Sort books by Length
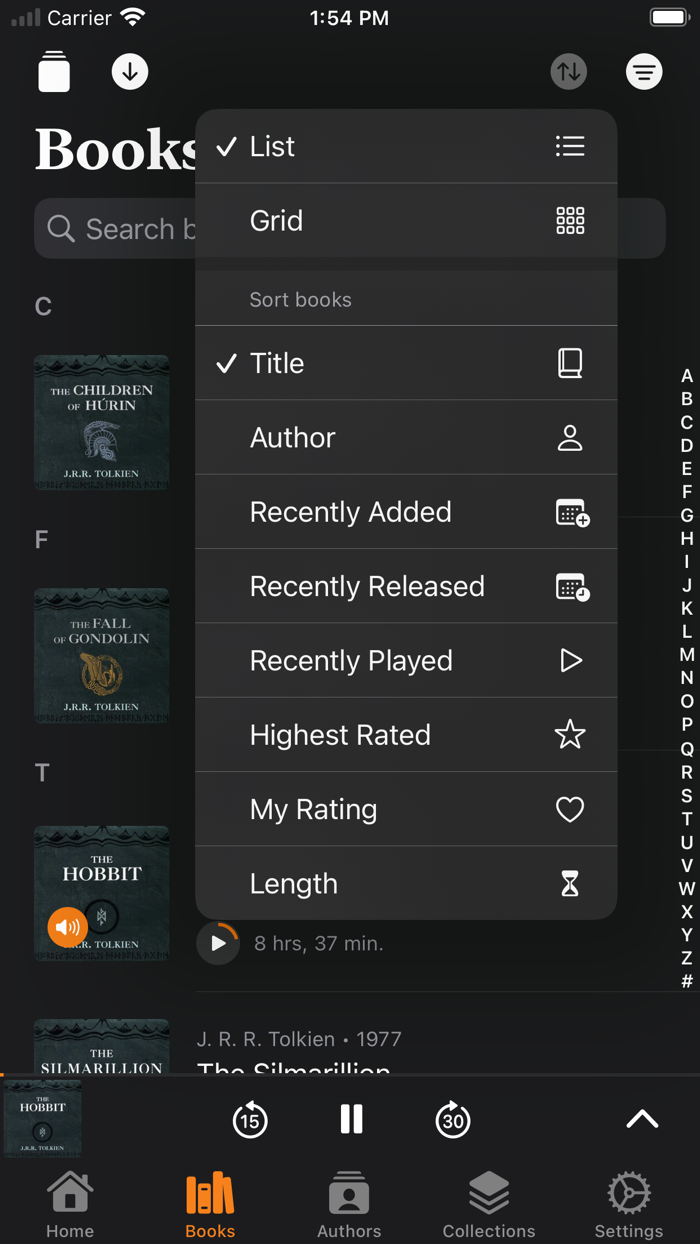The height and width of the screenshot is (1244, 700). 406,884
